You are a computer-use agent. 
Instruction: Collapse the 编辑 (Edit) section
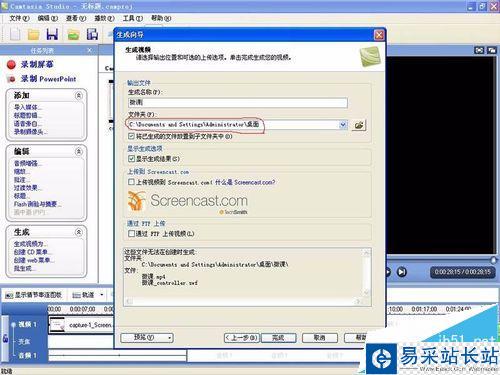(79, 152)
